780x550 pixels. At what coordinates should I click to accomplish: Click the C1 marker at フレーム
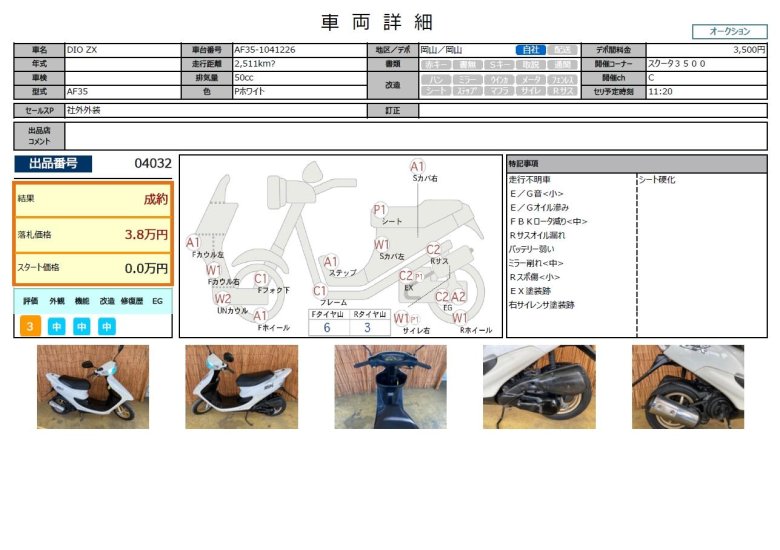pyautogui.click(x=320, y=291)
